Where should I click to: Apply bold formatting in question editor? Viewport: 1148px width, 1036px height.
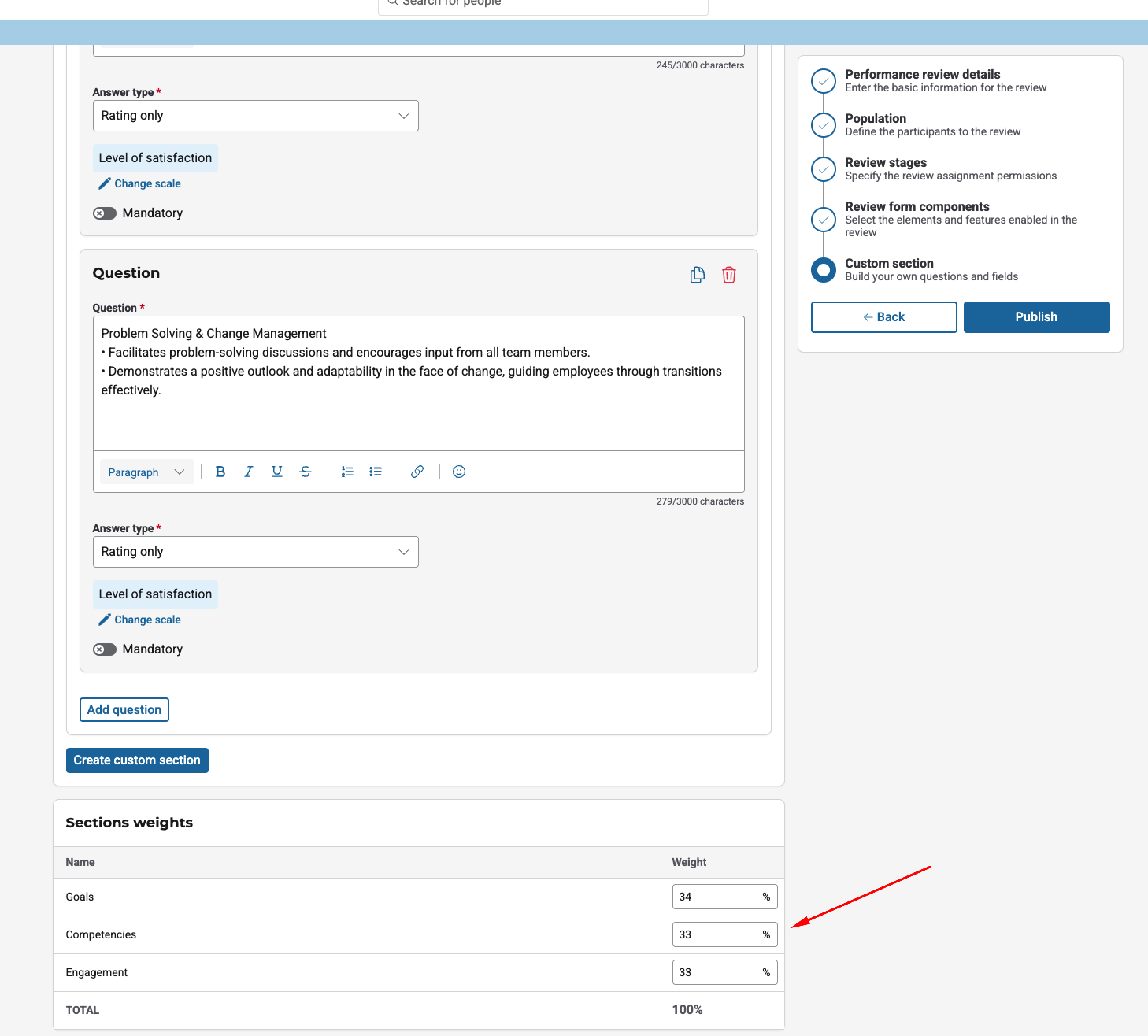point(220,472)
